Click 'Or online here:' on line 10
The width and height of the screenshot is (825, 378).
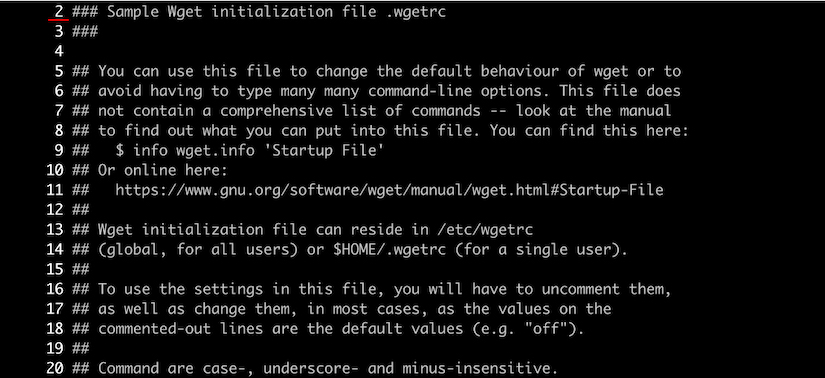(163, 170)
